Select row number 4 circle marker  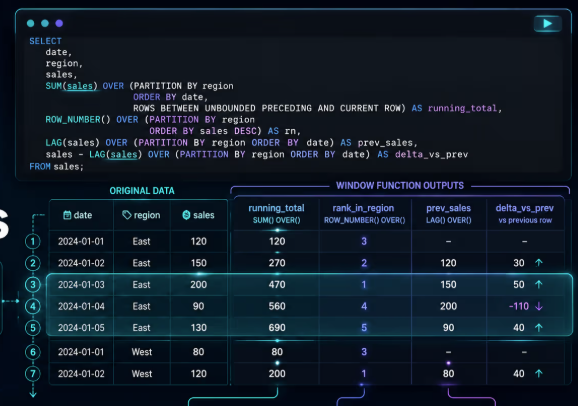[x=33, y=306]
